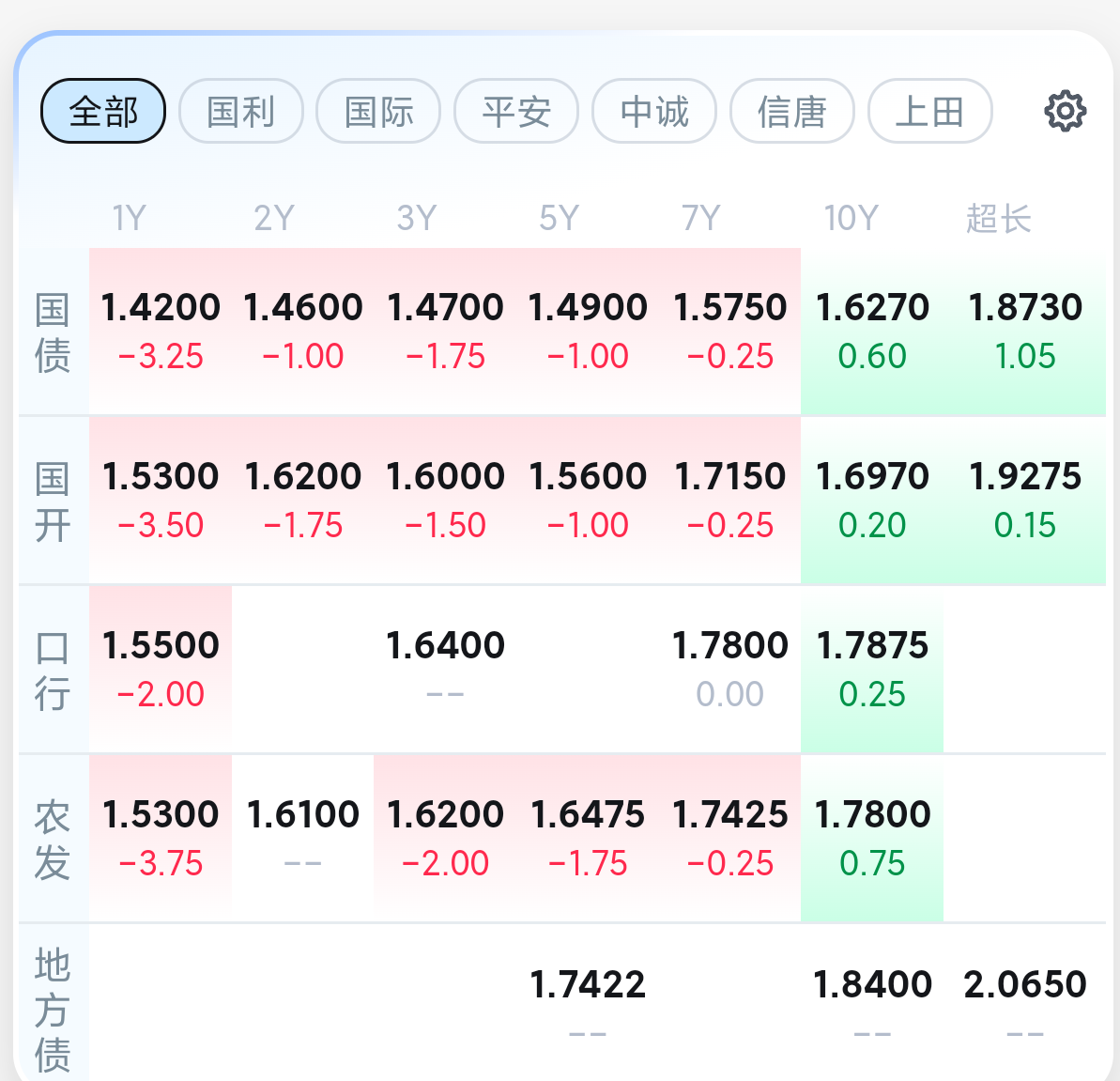Pick the 上田 filter tab
The image size is (1120, 1081).
930,112
